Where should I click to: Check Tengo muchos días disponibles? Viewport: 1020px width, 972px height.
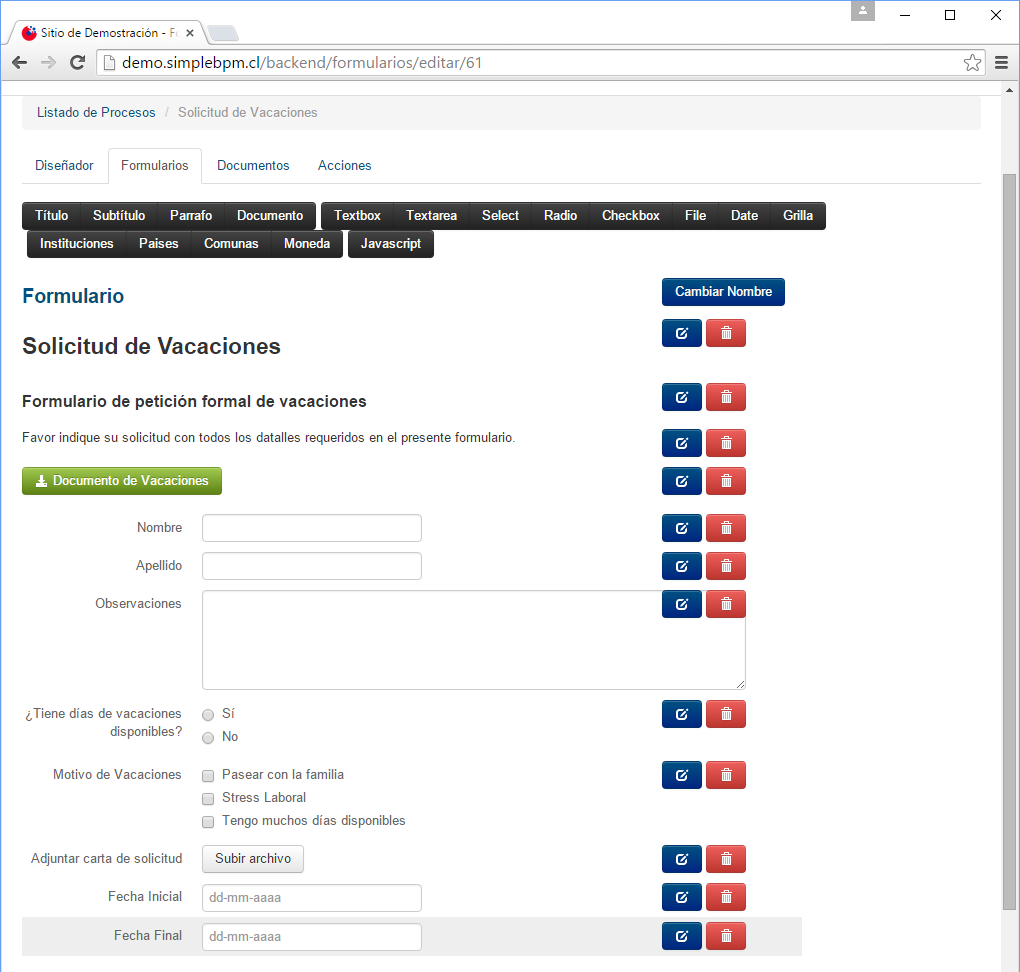208,822
